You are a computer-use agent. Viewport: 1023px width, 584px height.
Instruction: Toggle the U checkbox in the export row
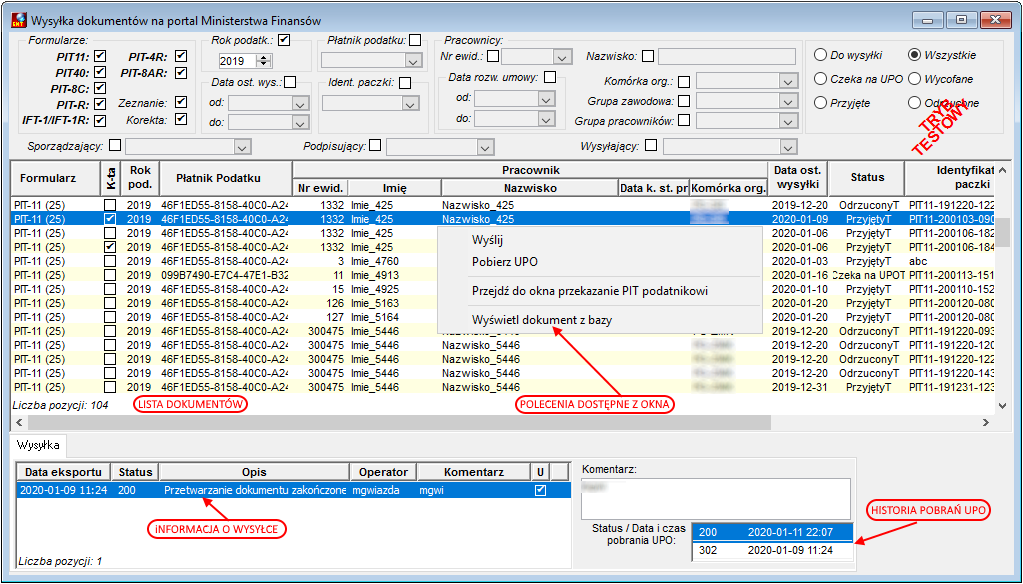point(540,490)
